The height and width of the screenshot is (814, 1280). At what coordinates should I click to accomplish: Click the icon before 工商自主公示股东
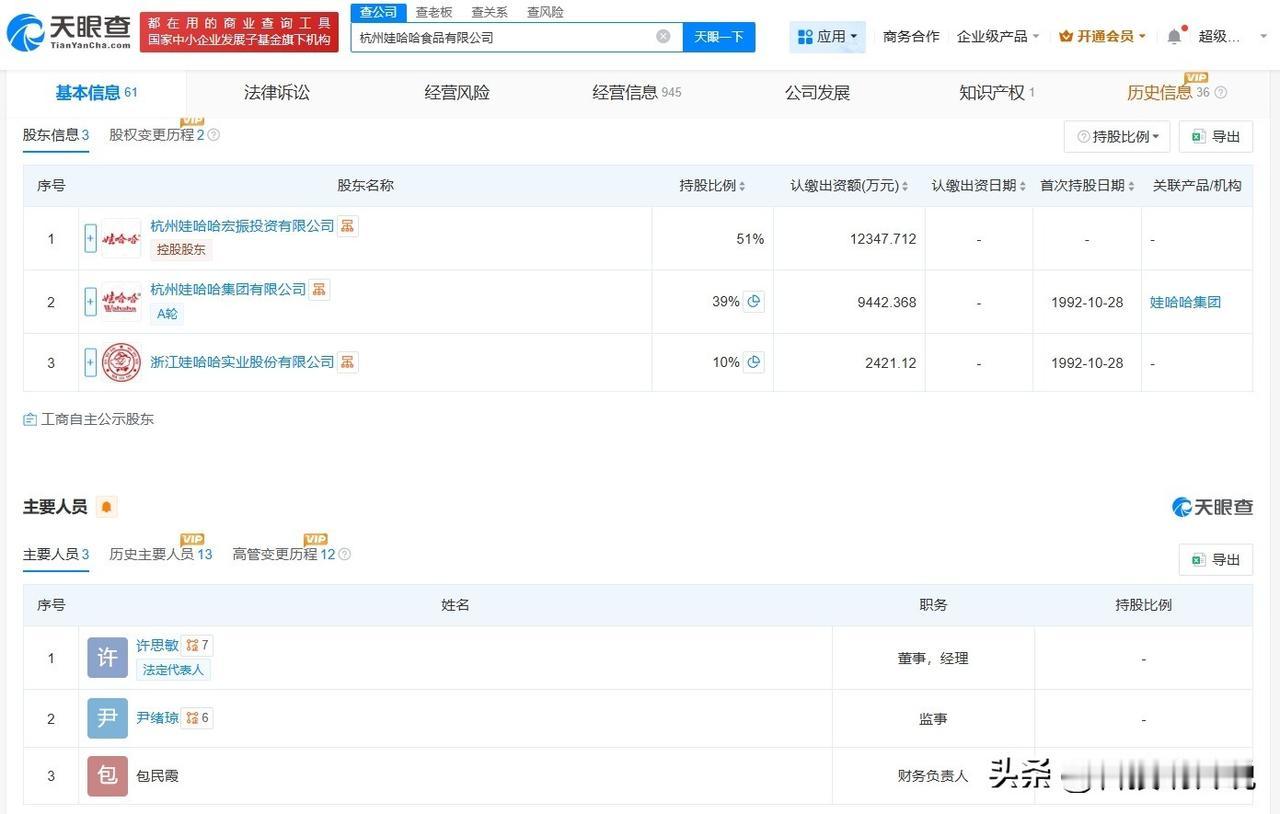[30, 419]
